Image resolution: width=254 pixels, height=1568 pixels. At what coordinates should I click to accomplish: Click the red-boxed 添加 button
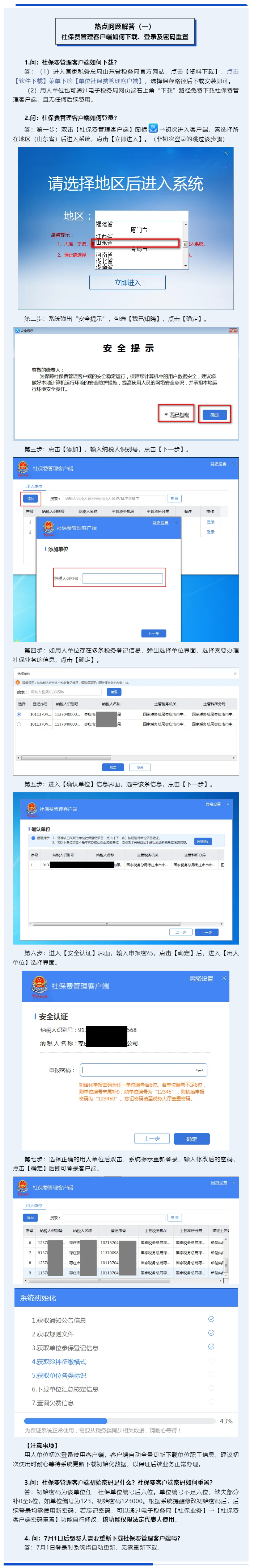coord(30,498)
